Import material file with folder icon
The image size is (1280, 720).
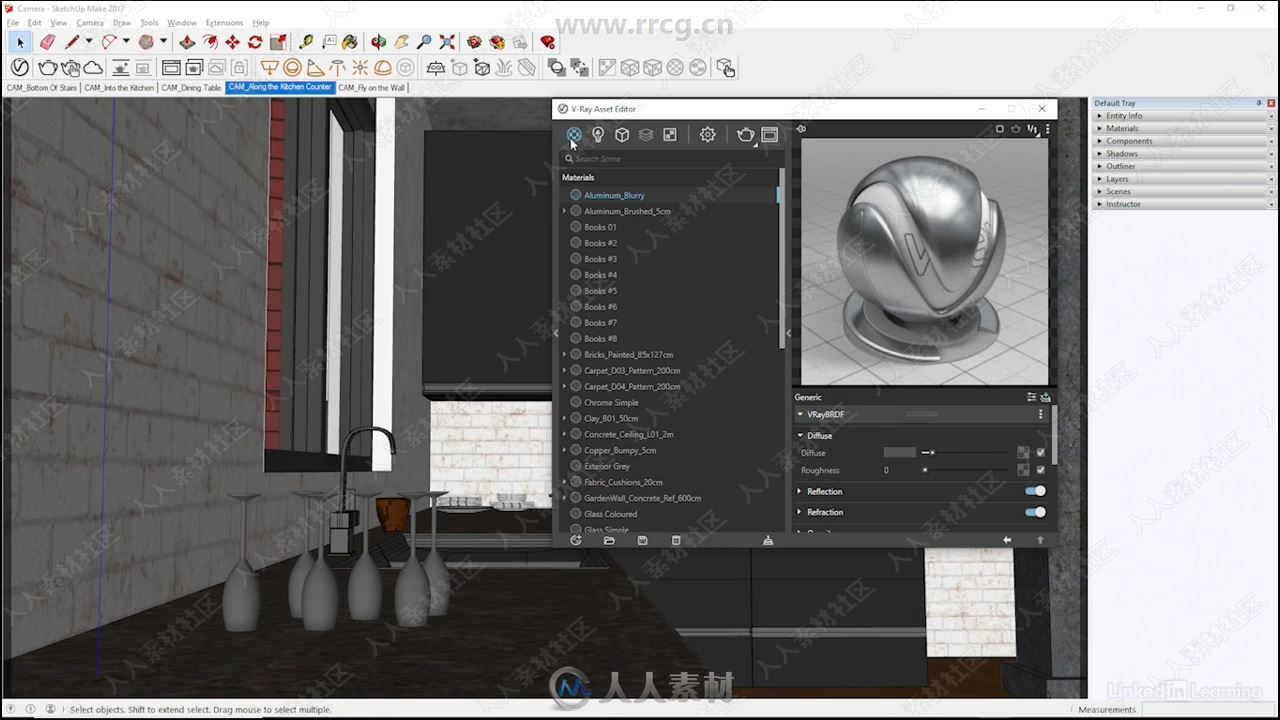coord(609,540)
